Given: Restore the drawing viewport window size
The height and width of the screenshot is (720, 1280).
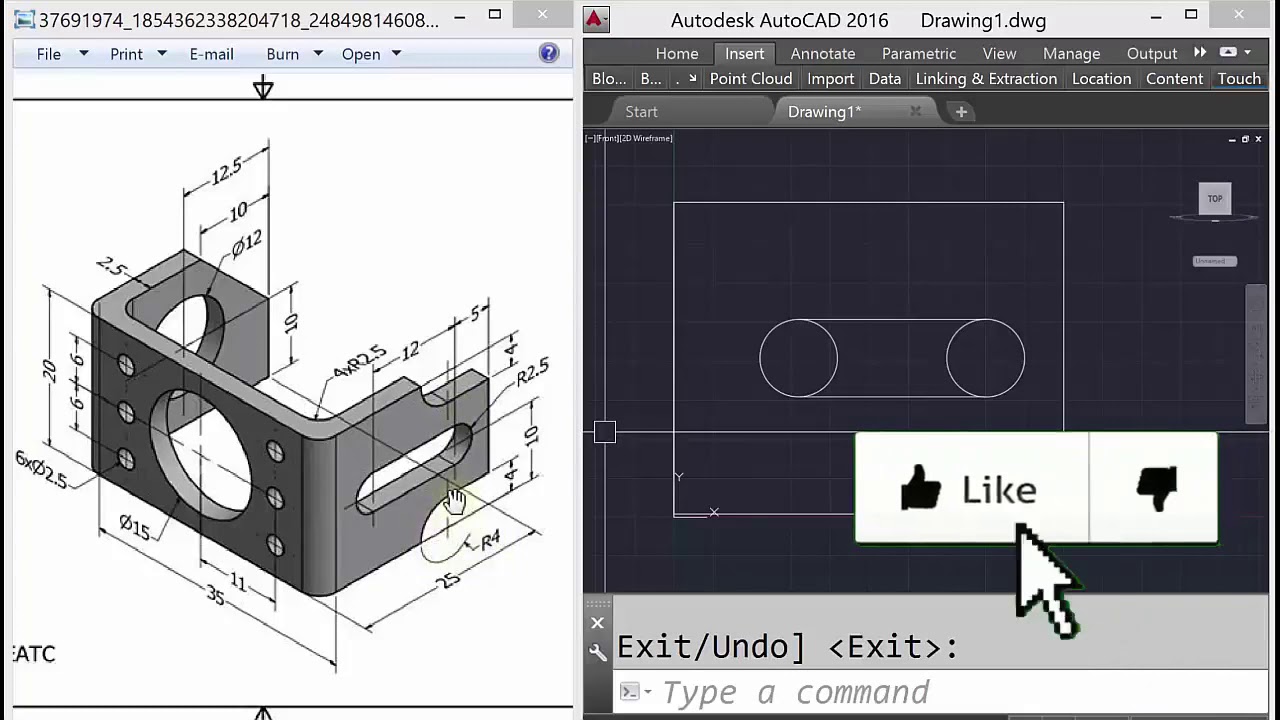Looking at the screenshot, I should click(1245, 139).
